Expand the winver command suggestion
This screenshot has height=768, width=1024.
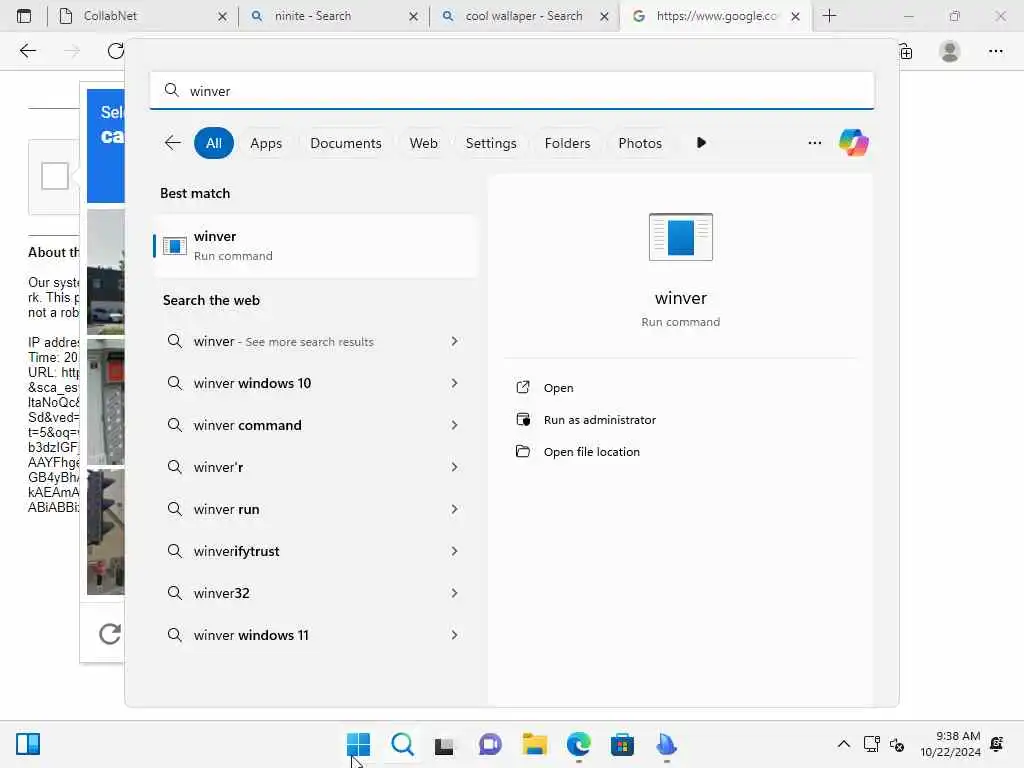(454, 424)
